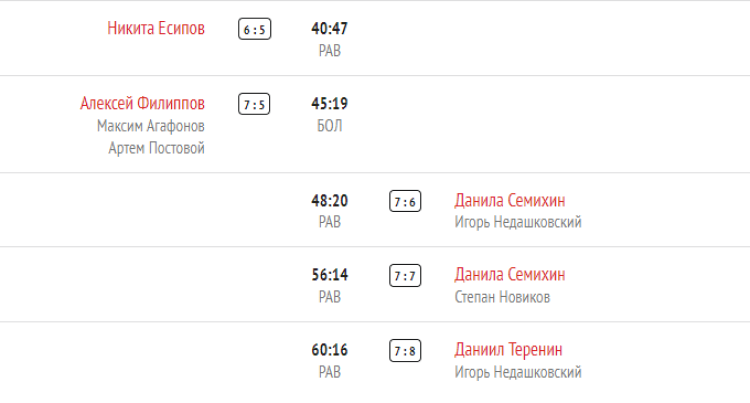Select the 56:14 goal time
The width and height of the screenshot is (750, 403).
click(329, 275)
